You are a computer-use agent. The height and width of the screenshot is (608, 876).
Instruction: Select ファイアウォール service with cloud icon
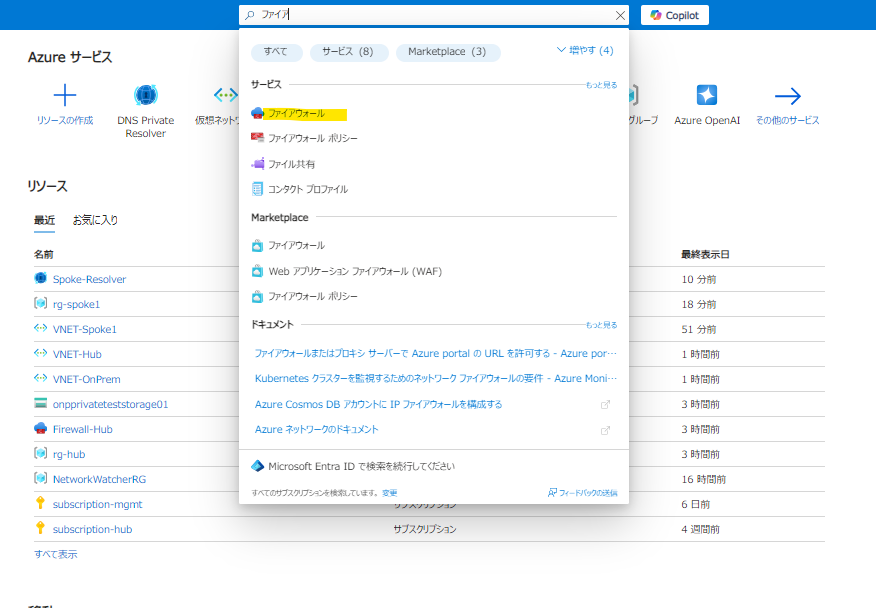[x=299, y=113]
